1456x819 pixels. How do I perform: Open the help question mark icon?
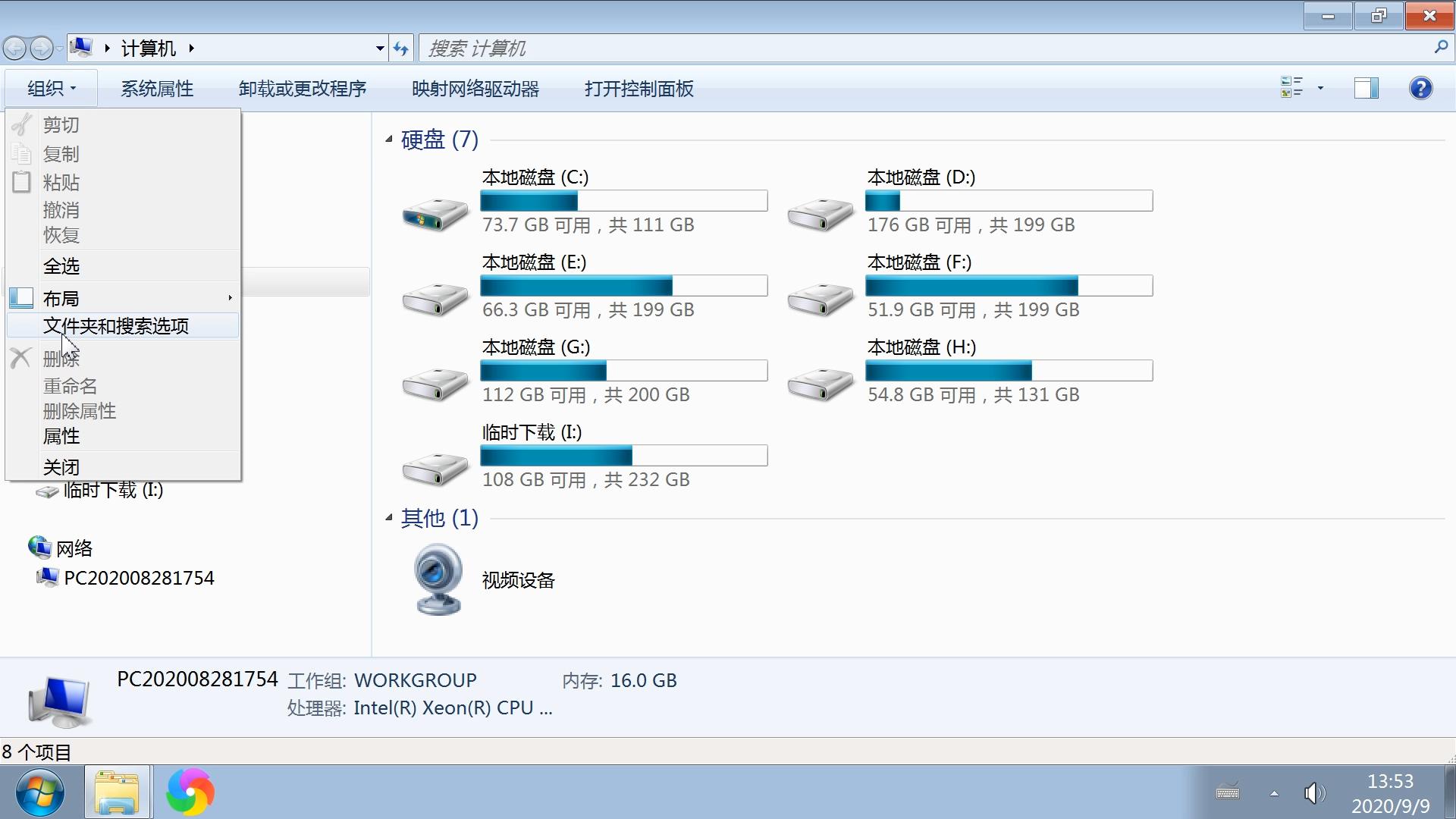[1420, 88]
